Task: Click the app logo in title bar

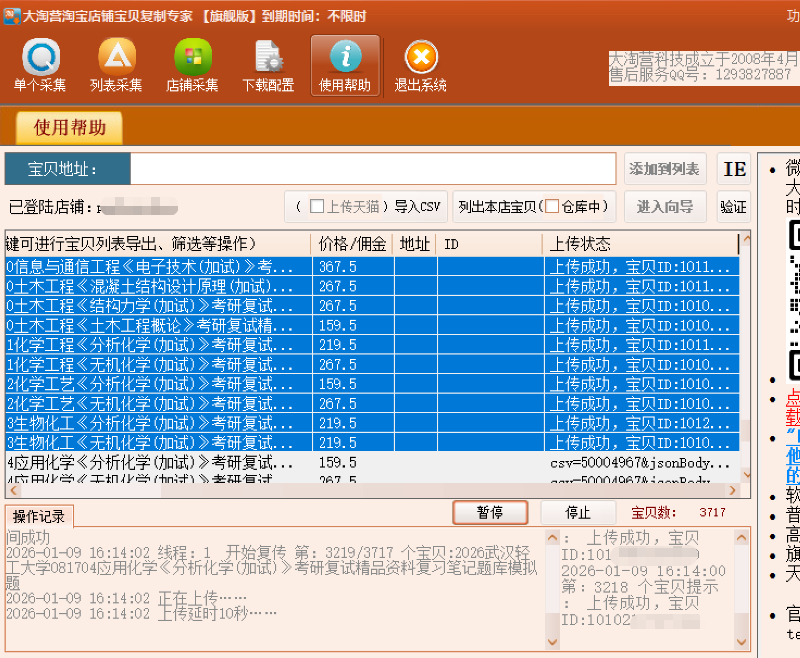Action: coord(10,16)
